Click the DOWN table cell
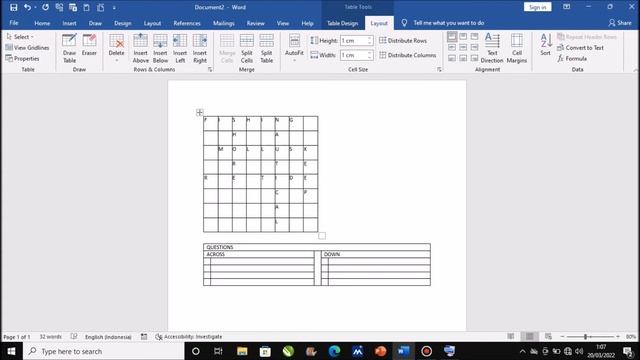This screenshot has height=360, width=640. coord(376,254)
